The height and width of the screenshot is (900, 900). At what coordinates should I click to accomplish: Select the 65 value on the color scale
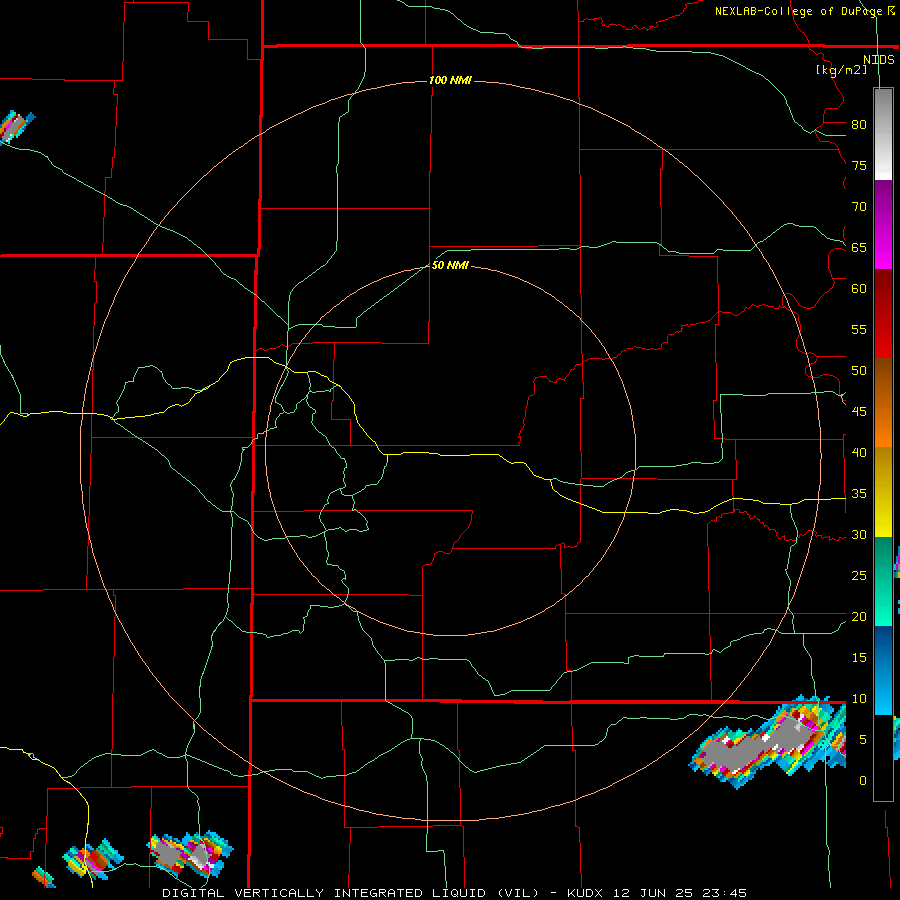[x=859, y=248]
